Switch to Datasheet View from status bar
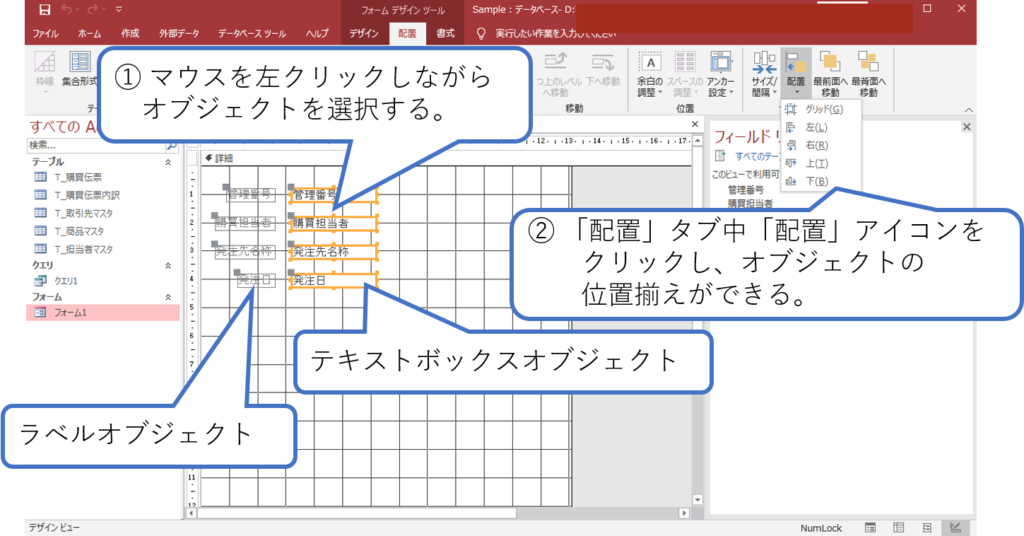1024x536 pixels. tap(899, 528)
